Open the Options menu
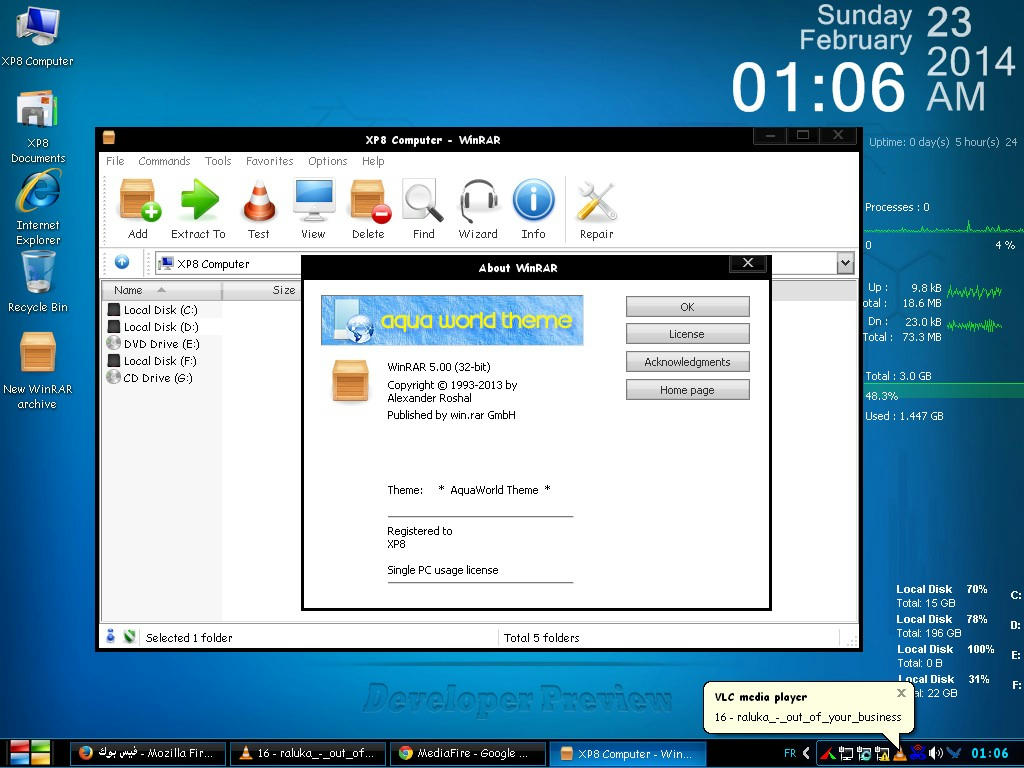Screen dimensions: 1024x768 point(328,161)
